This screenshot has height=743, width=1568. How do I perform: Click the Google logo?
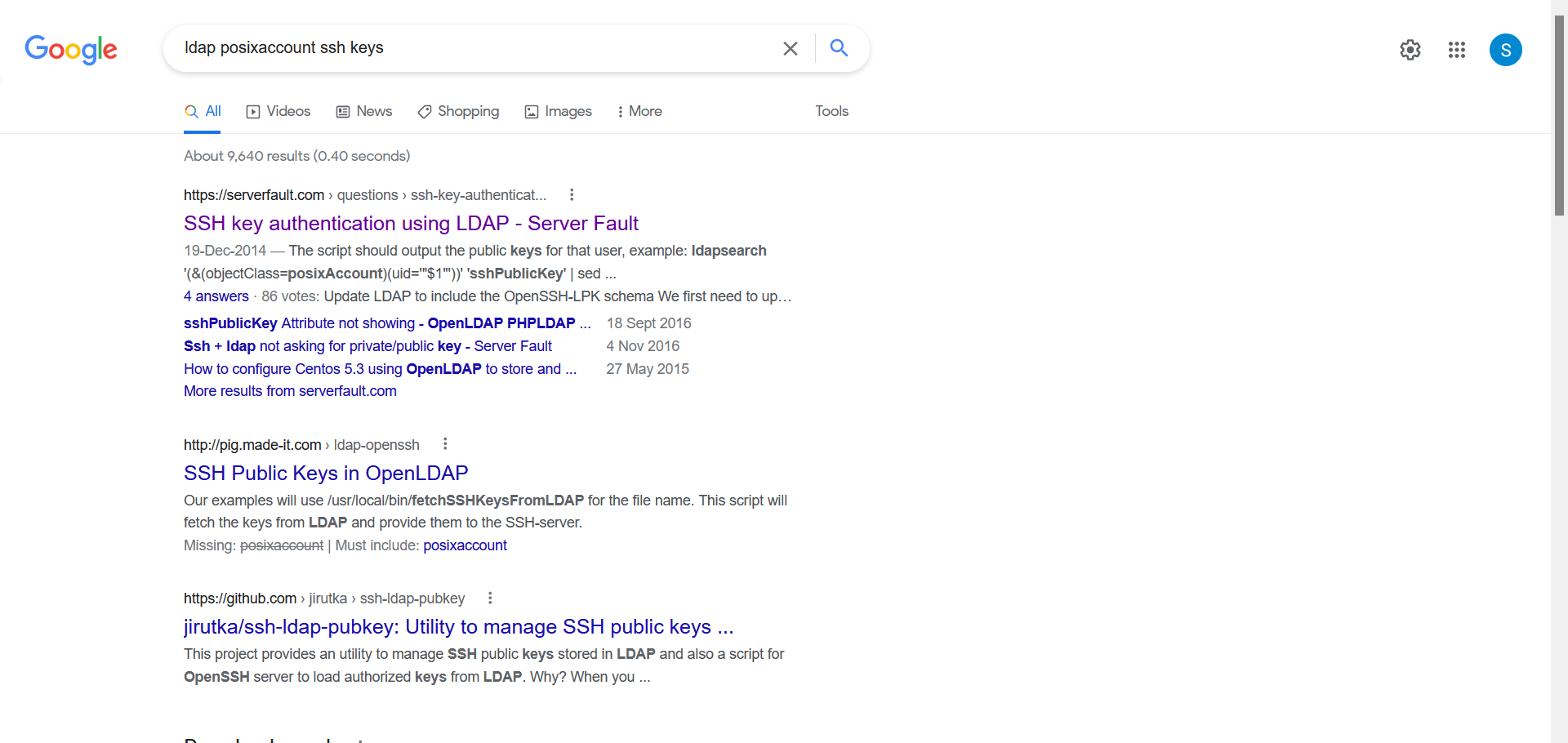[71, 49]
